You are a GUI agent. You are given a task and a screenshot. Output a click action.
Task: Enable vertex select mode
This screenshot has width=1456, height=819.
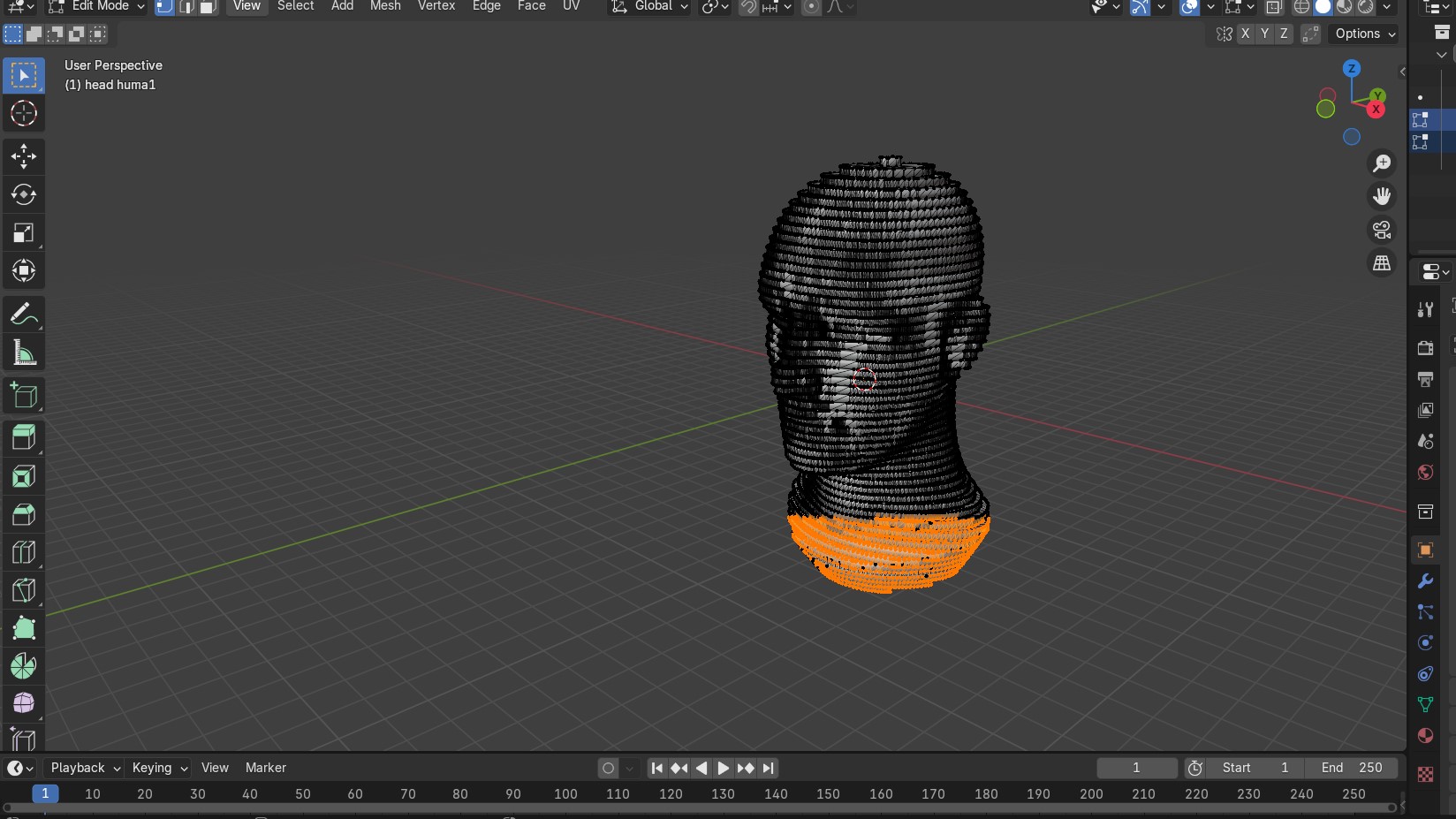point(164,6)
